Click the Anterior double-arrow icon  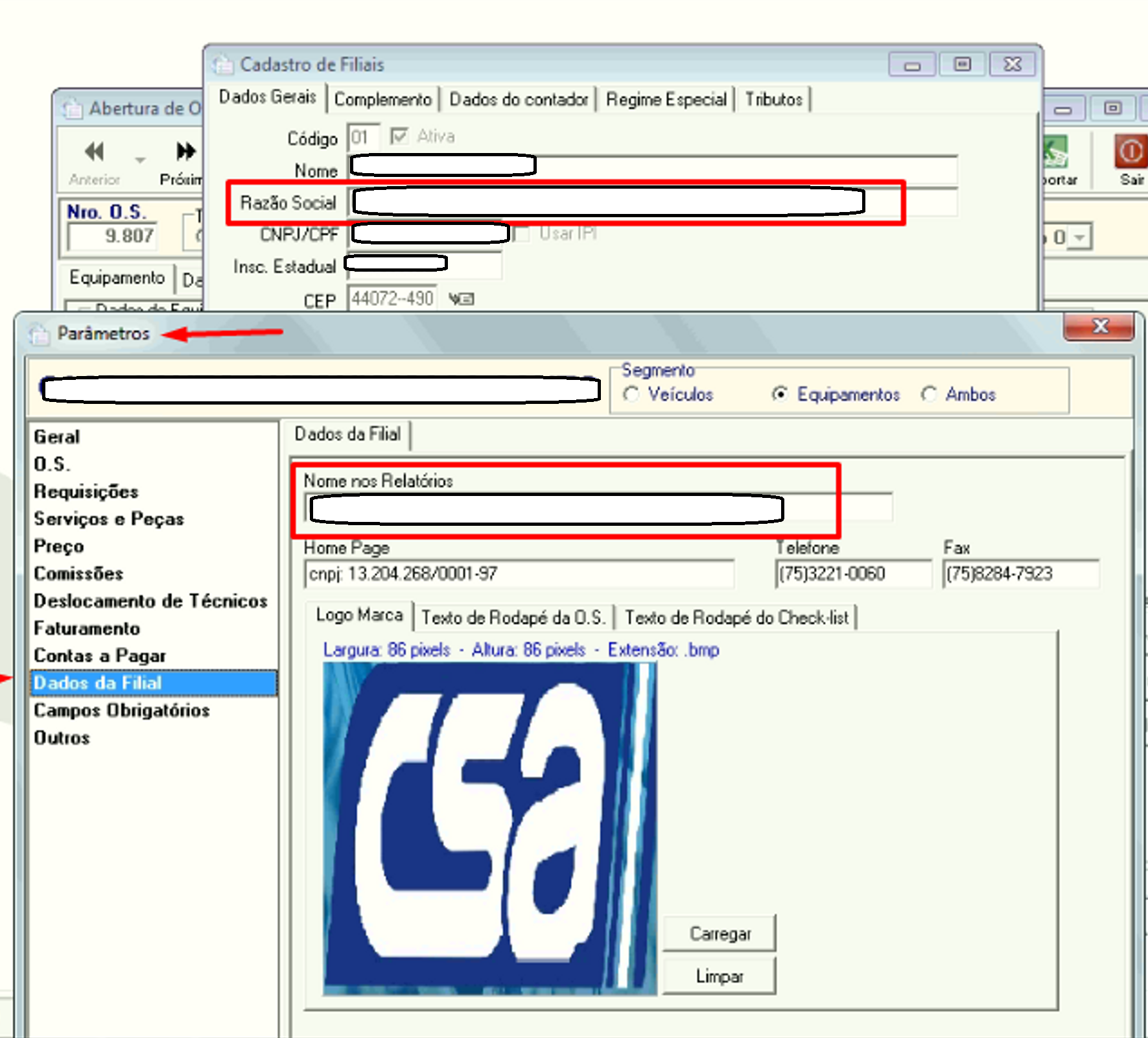94,152
